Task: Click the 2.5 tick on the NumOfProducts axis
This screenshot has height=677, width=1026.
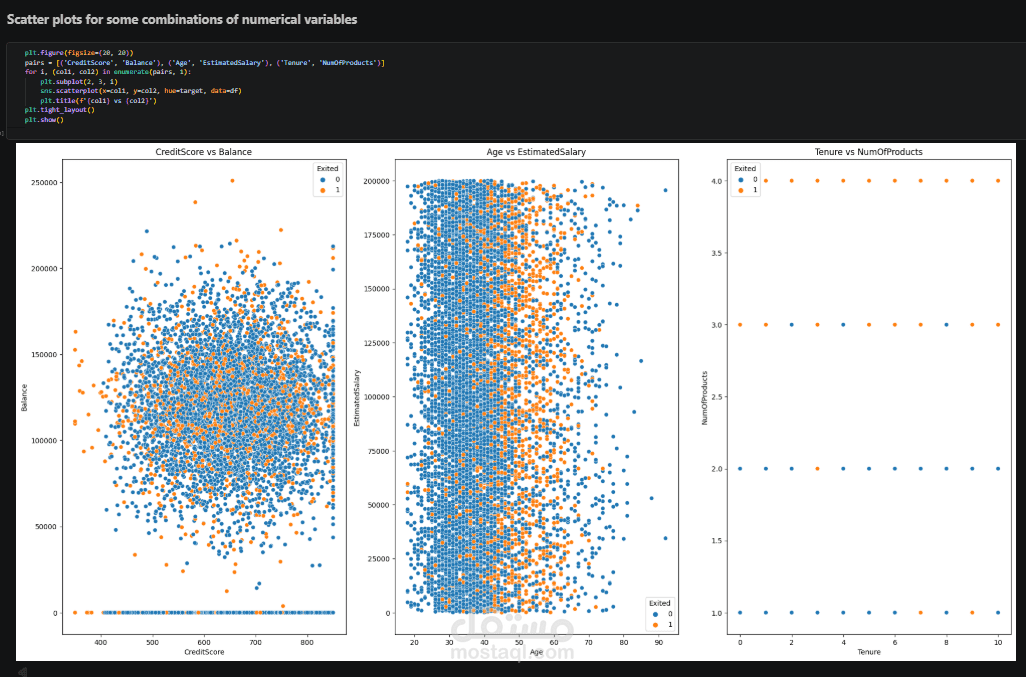Action: [x=716, y=397]
